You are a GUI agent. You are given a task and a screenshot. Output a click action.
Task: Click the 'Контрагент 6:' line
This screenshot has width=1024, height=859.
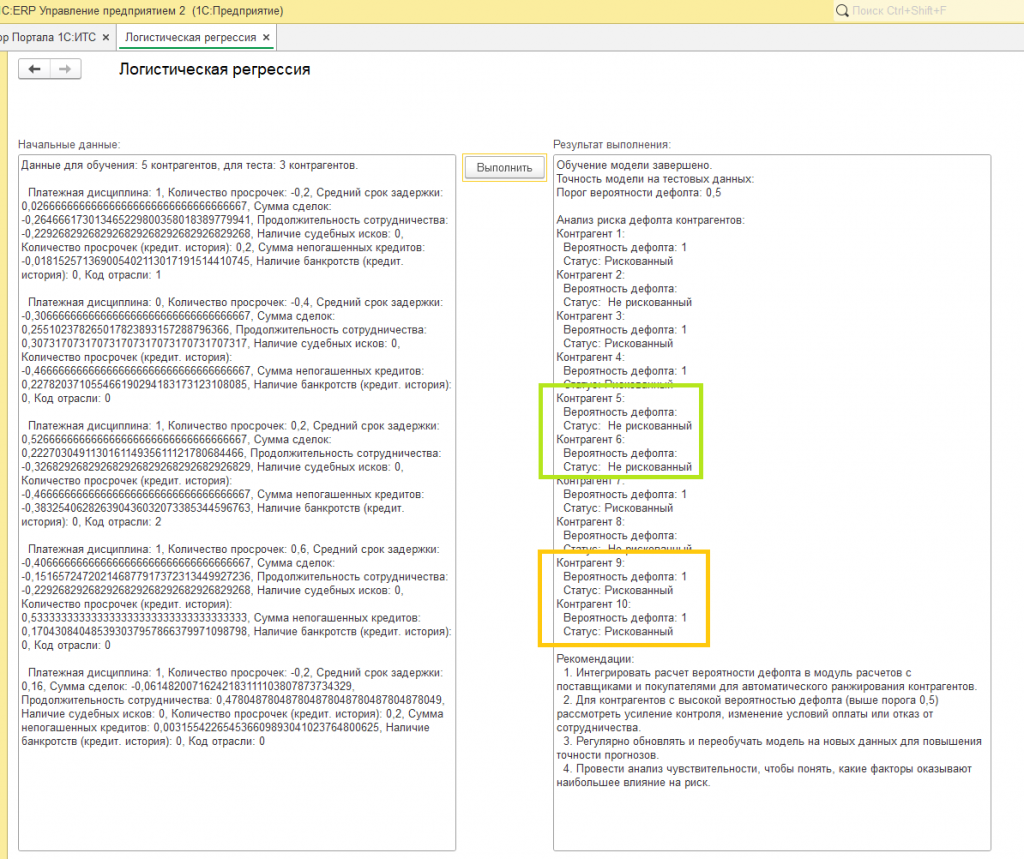coord(590,440)
